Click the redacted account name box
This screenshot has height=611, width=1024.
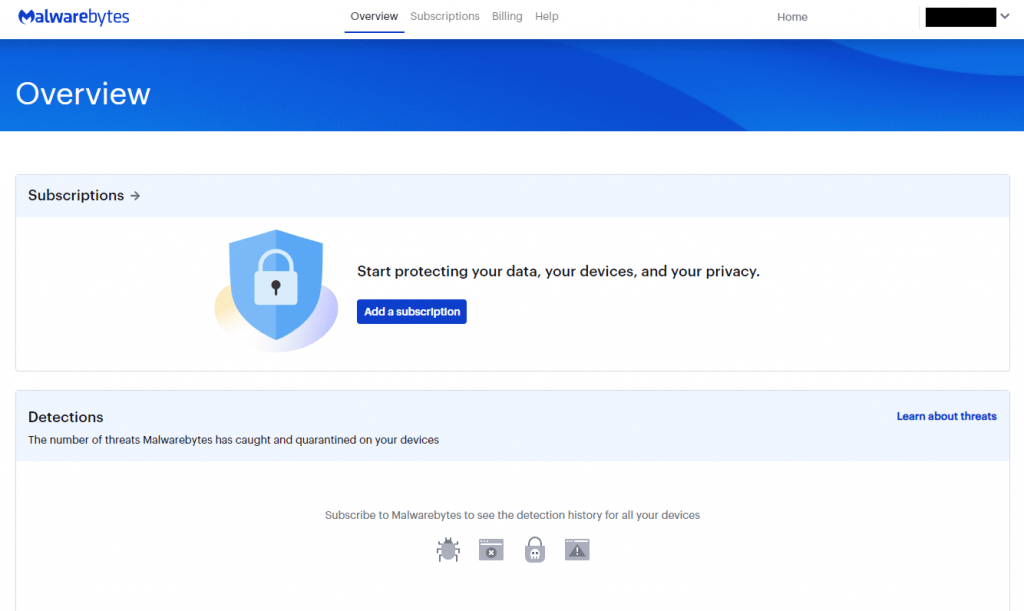coord(961,17)
